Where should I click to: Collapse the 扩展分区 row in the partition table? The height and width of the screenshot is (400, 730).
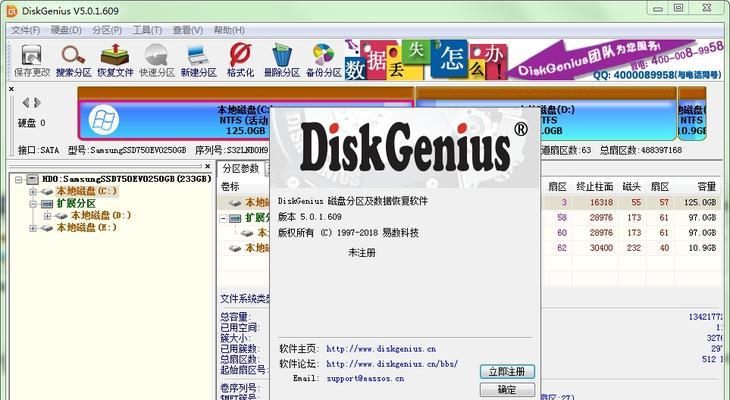223,218
